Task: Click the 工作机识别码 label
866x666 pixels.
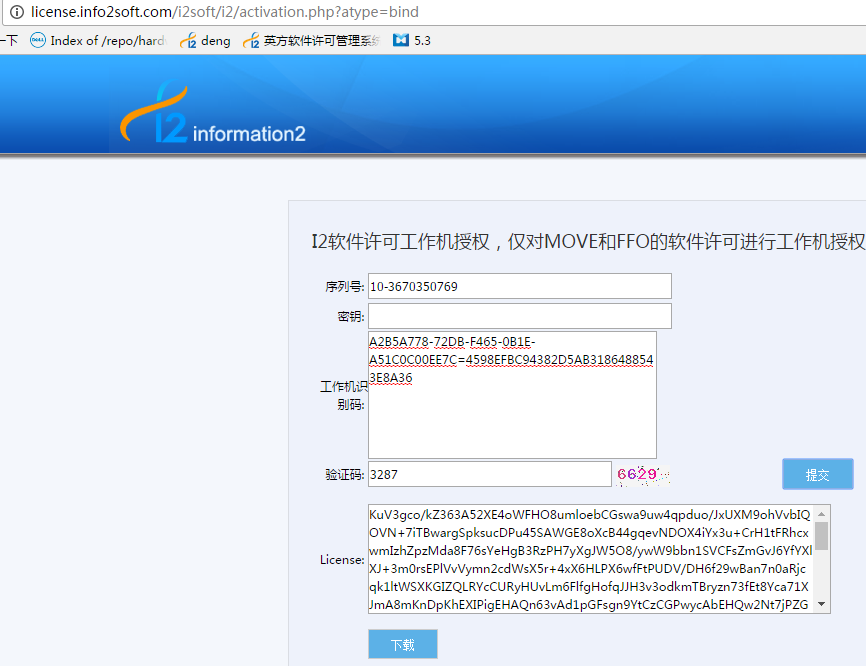Action: pyautogui.click(x=344, y=395)
